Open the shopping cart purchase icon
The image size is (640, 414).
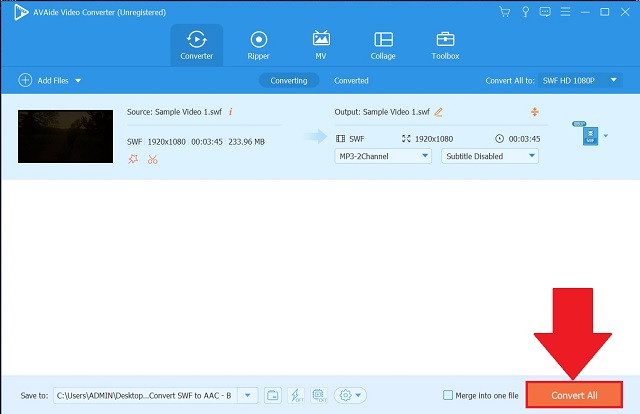point(504,12)
